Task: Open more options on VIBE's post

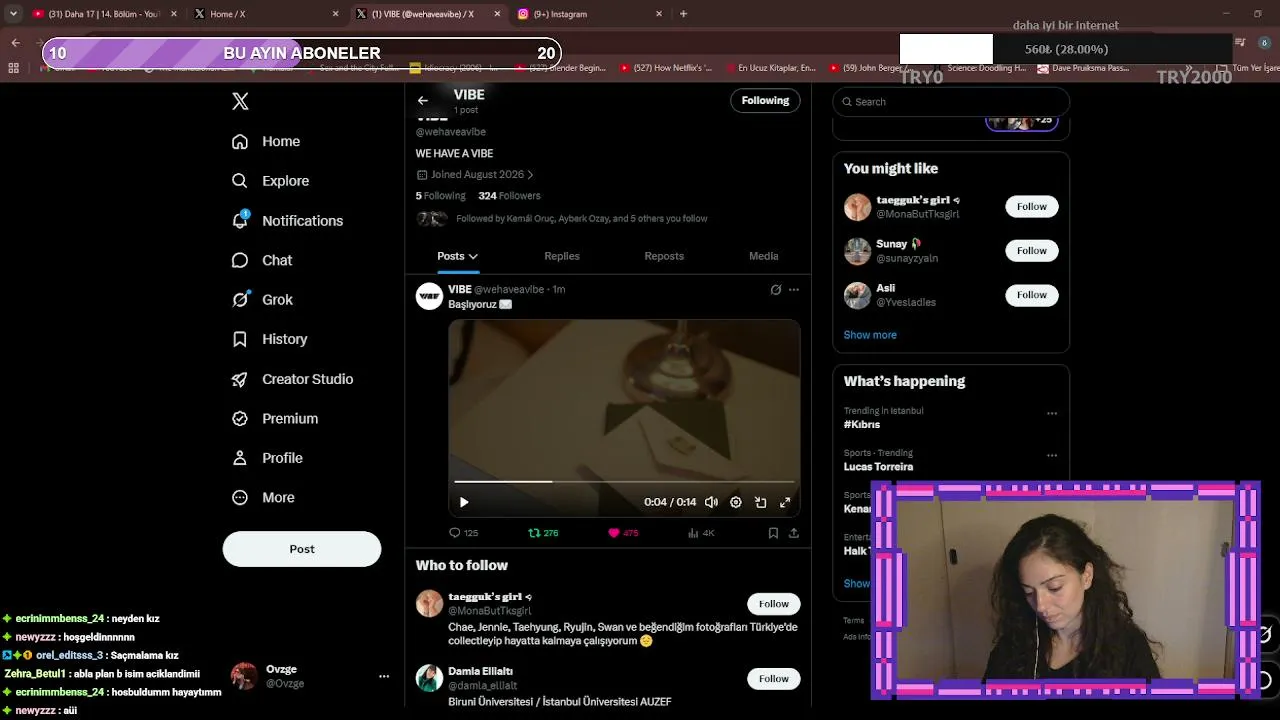Action: pyautogui.click(x=794, y=290)
